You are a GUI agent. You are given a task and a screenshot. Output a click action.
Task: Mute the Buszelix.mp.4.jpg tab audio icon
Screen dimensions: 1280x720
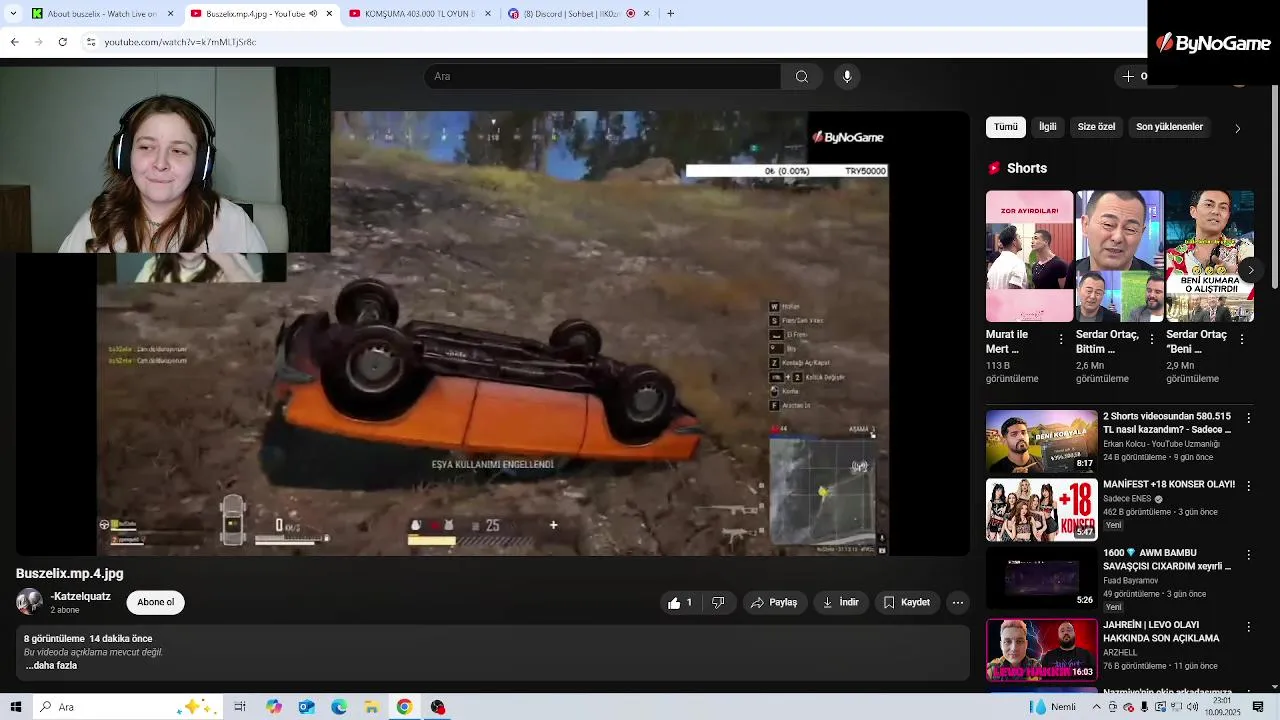tap(313, 13)
